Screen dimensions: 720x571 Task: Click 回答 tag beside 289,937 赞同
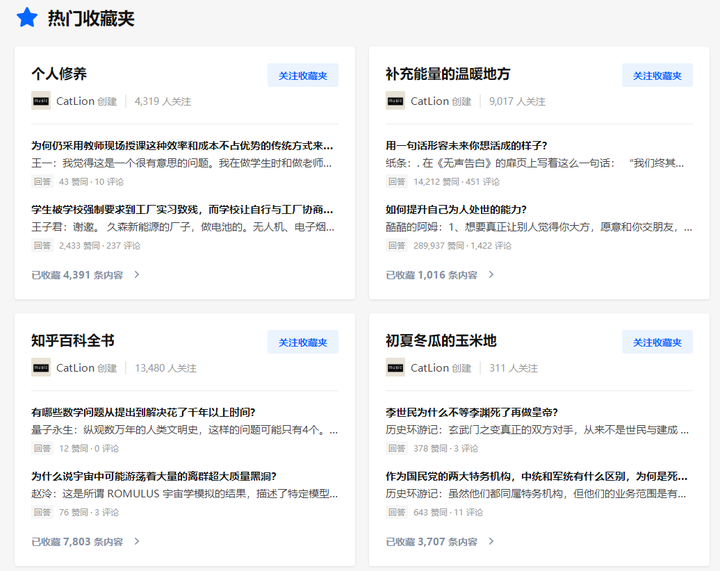coord(397,245)
